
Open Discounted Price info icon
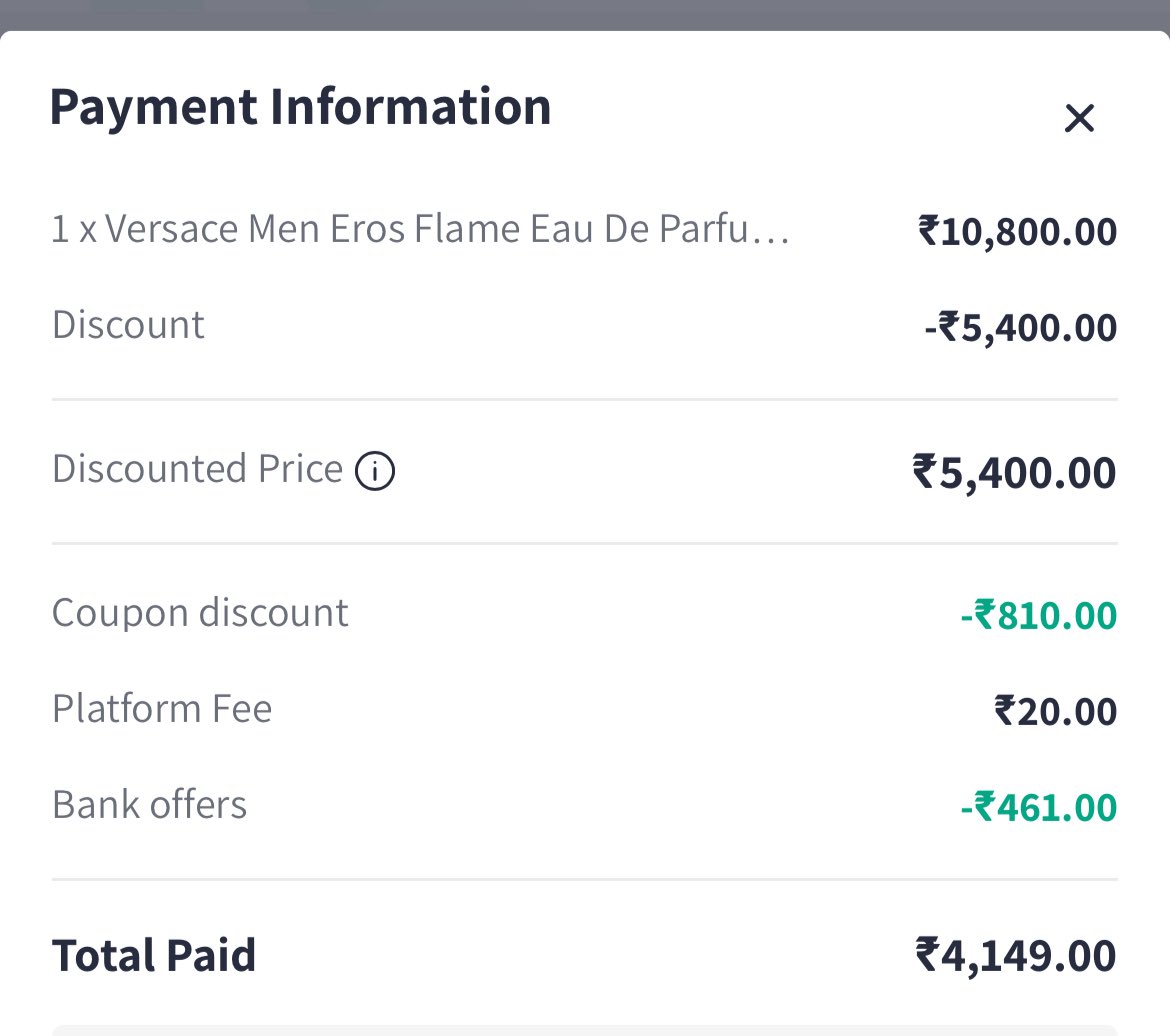(375, 470)
